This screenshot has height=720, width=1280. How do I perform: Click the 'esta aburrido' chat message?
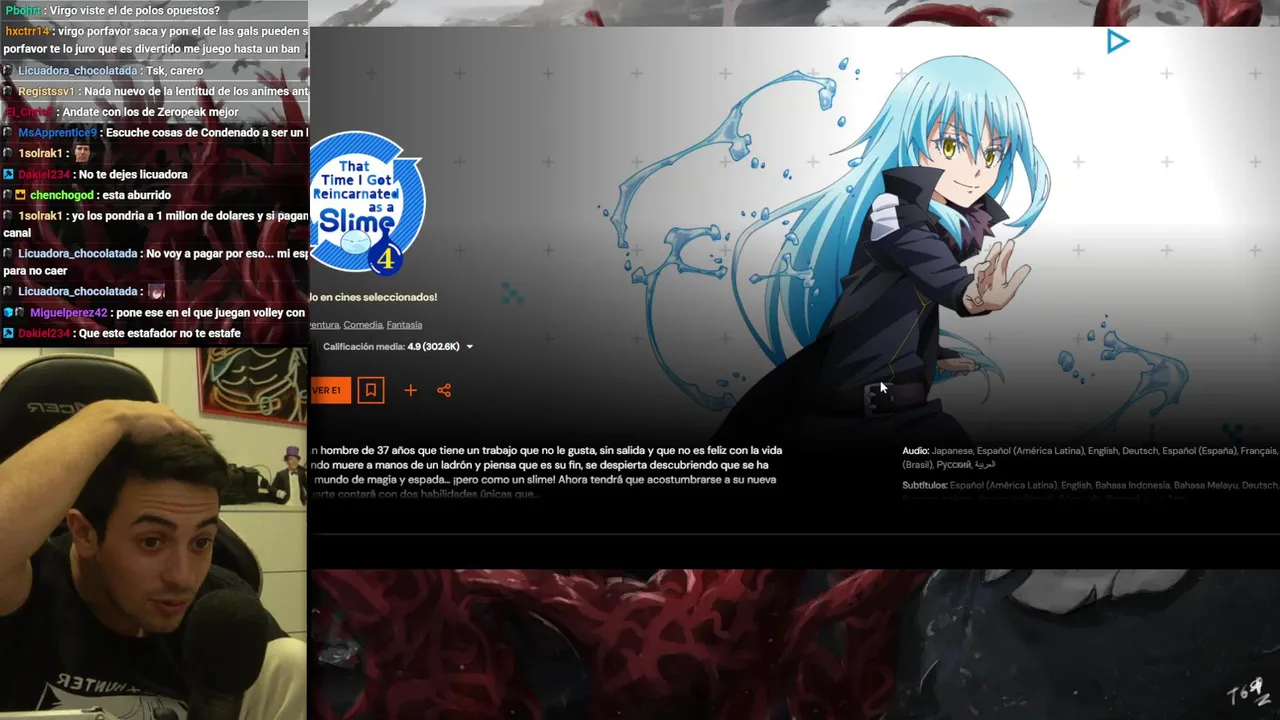(x=137, y=195)
